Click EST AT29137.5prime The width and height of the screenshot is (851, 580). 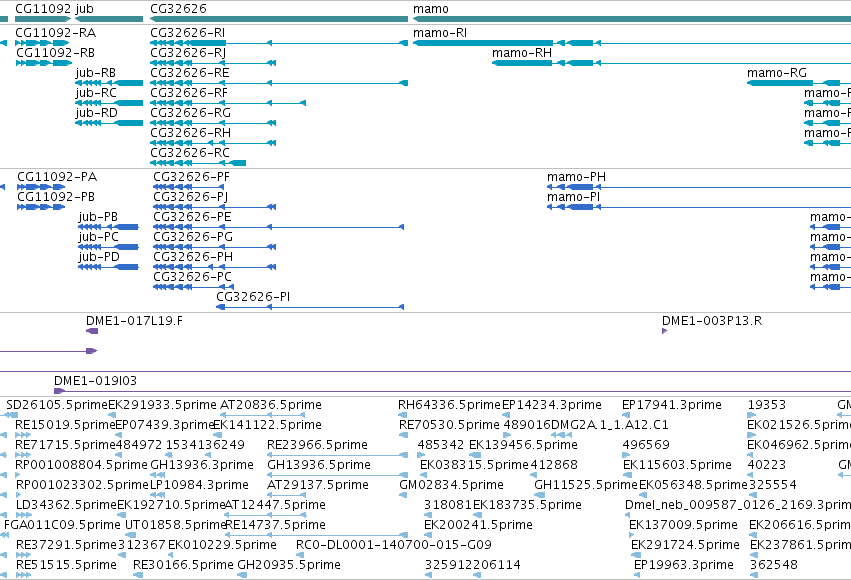click(317, 485)
